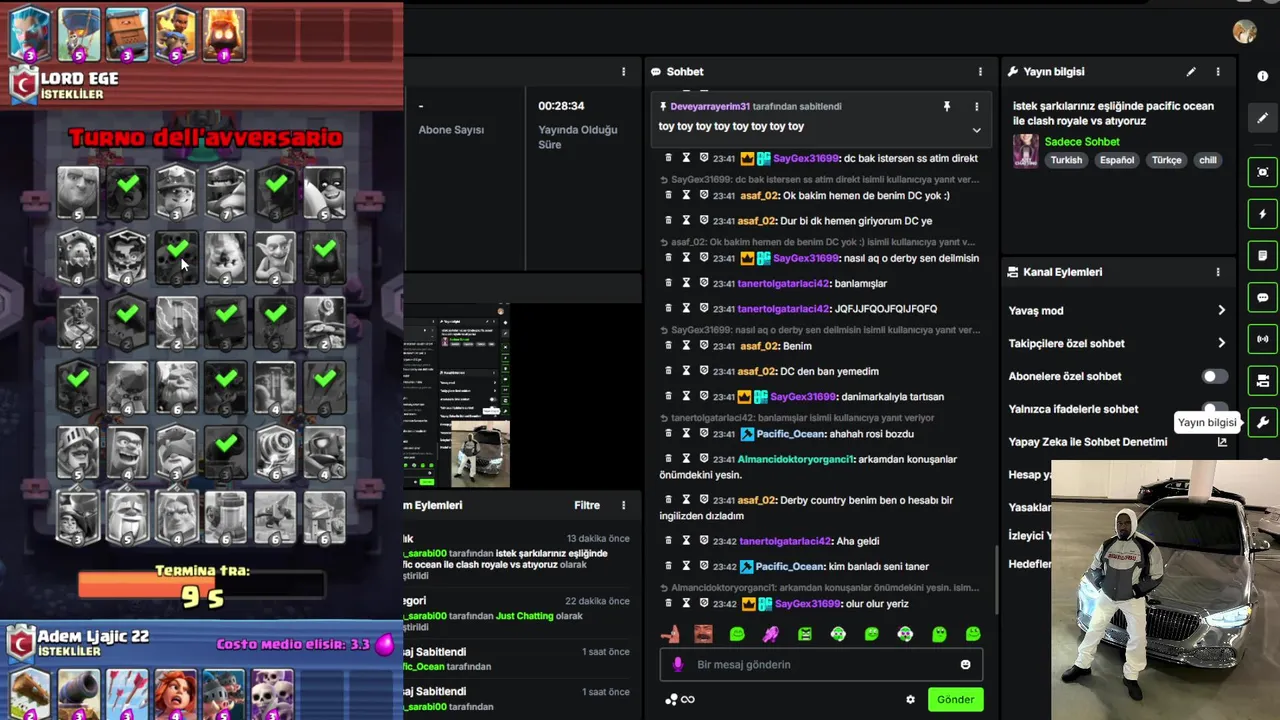This screenshot has width=1280, height=720.
Task: Click the webcam overlay showing man by car
Action: tap(1165, 589)
